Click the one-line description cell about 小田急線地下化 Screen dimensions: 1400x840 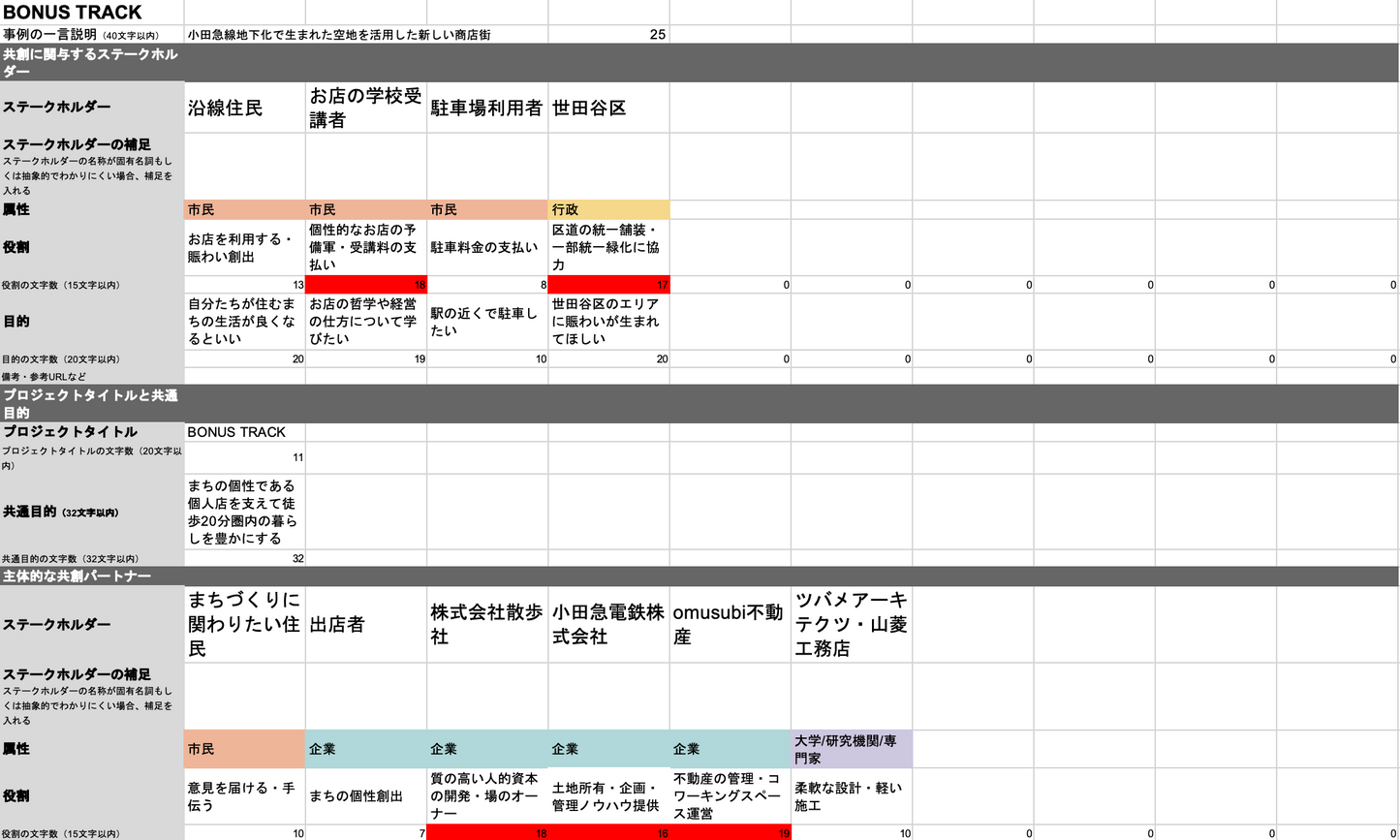[x=365, y=35]
